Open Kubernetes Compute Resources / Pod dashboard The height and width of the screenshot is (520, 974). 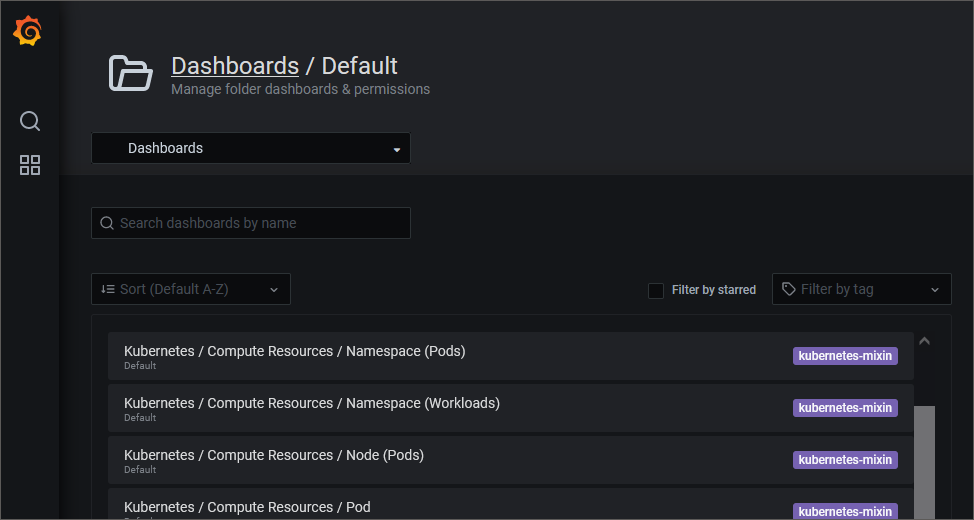(x=247, y=507)
